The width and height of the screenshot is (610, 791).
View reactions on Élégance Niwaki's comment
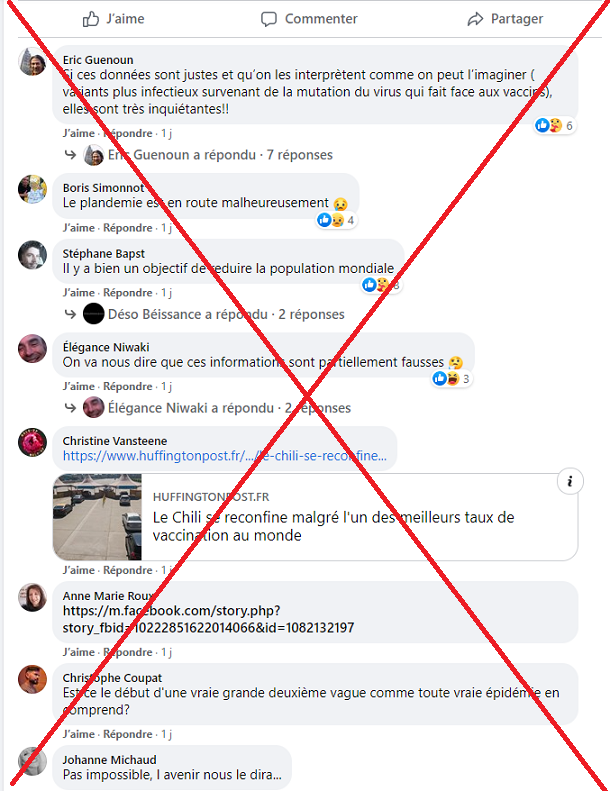(452, 378)
